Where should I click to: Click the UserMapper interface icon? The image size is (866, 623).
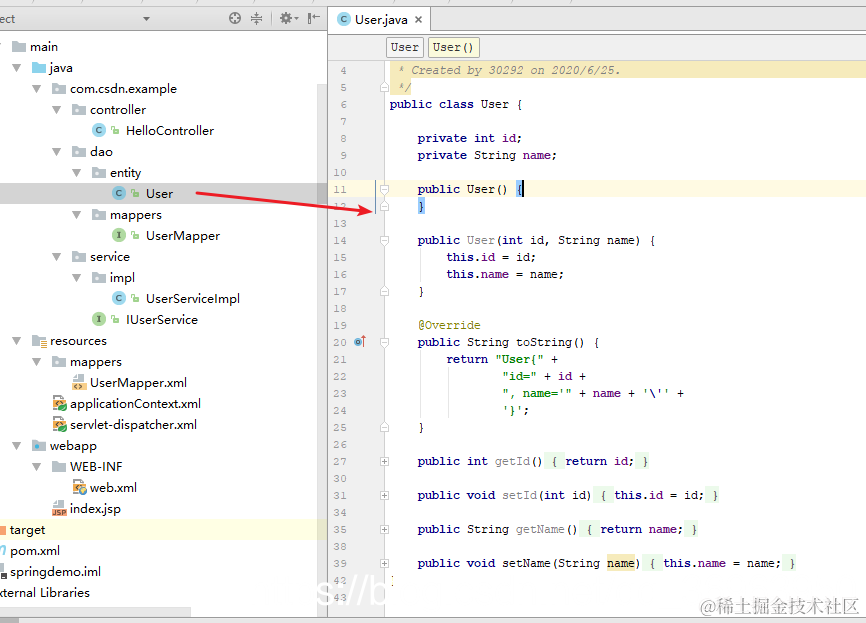click(x=119, y=235)
